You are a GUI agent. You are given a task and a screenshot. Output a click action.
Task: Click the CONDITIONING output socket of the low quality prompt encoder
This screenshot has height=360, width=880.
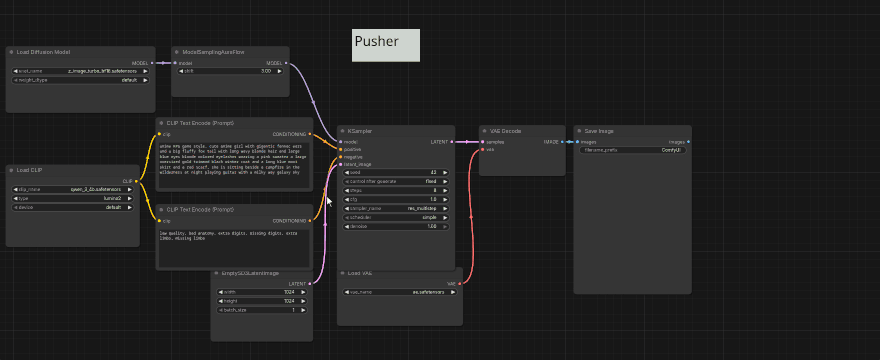click(310, 221)
